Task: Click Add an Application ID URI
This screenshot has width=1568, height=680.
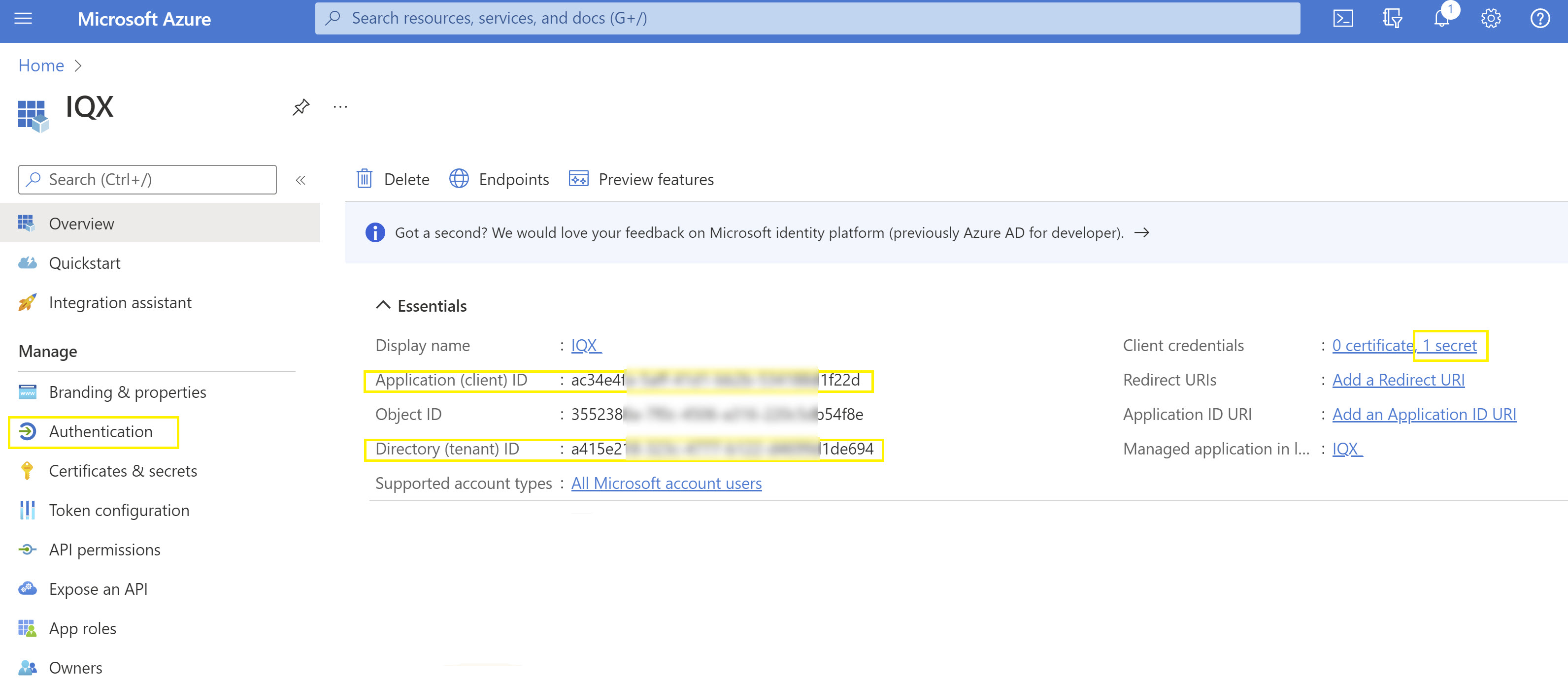Action: coord(1424,414)
